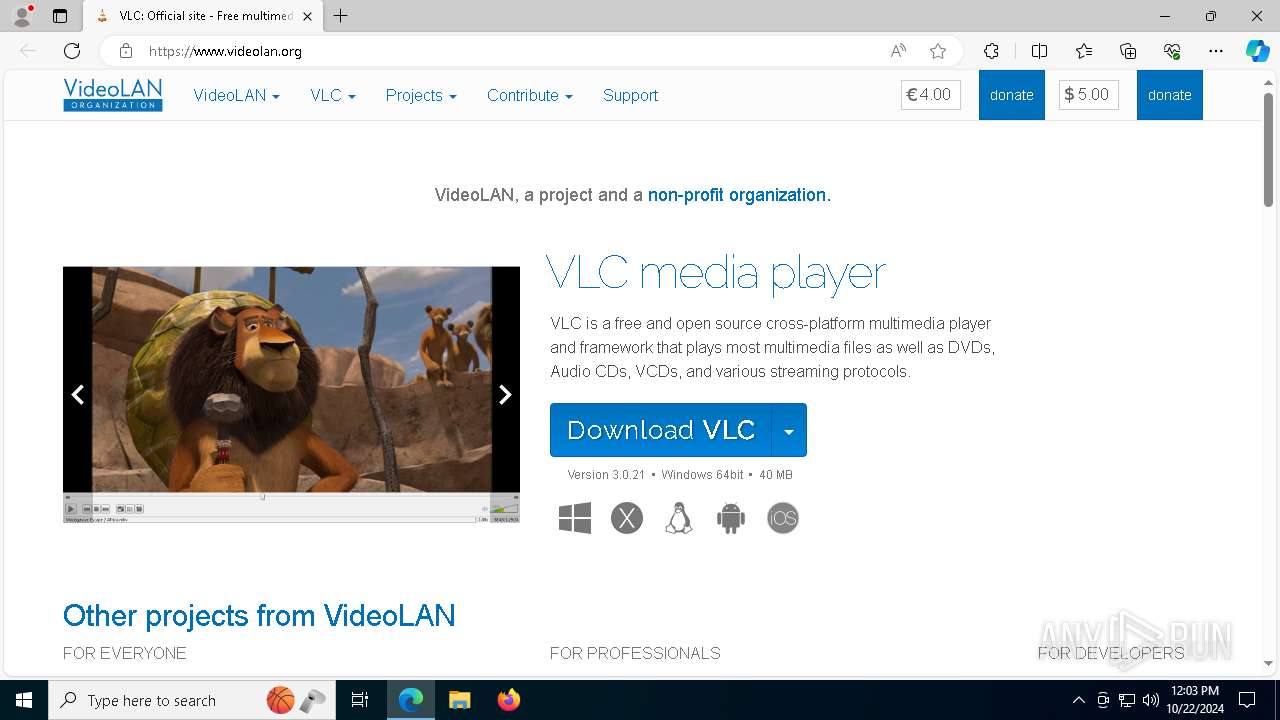The image size is (1280, 720).
Task: Click the page vertical scrollbar
Action: 1268,150
